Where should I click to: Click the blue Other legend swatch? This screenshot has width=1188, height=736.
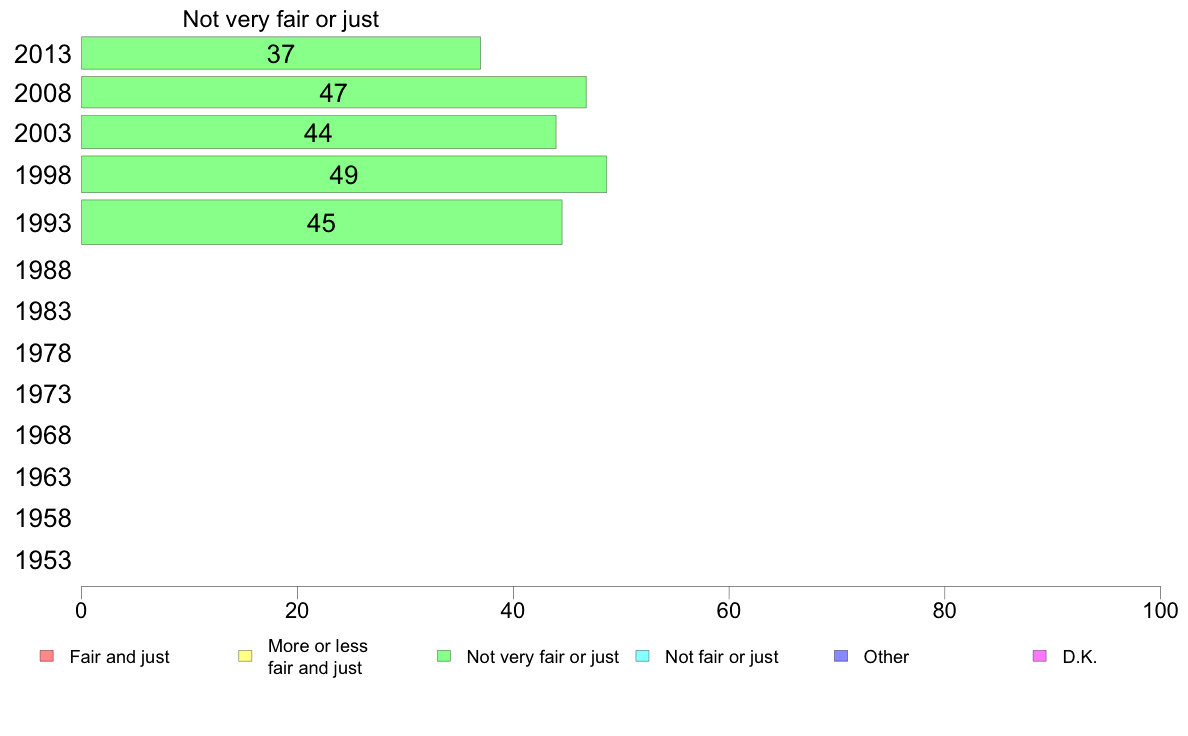(x=841, y=656)
